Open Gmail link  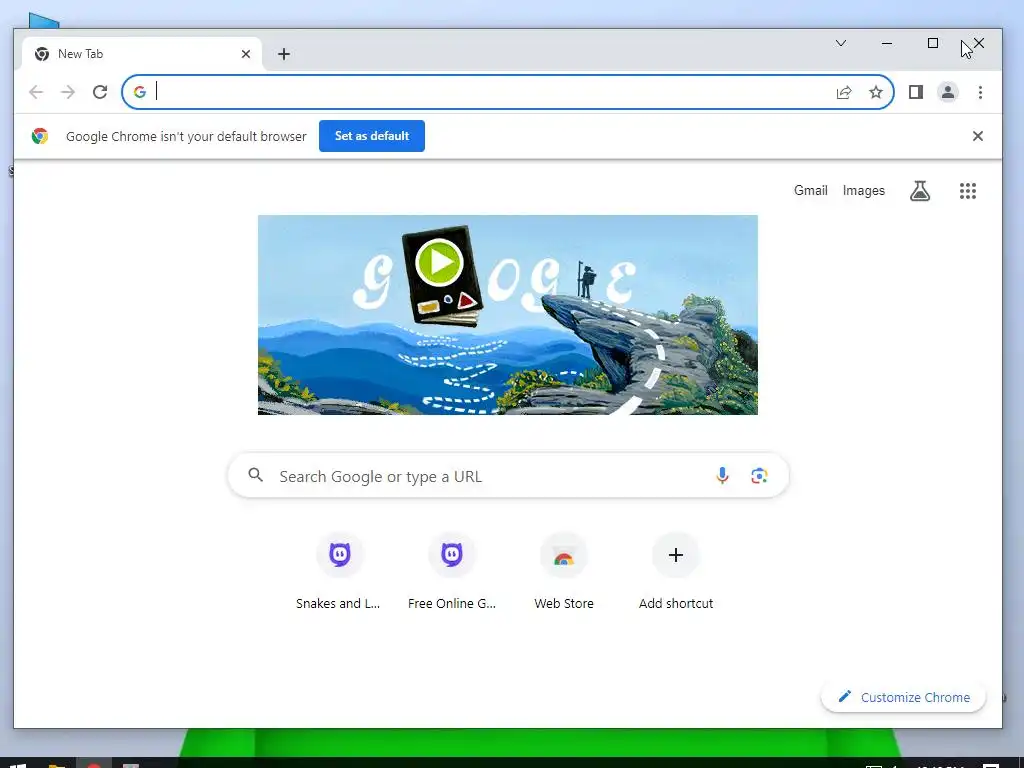(810, 191)
